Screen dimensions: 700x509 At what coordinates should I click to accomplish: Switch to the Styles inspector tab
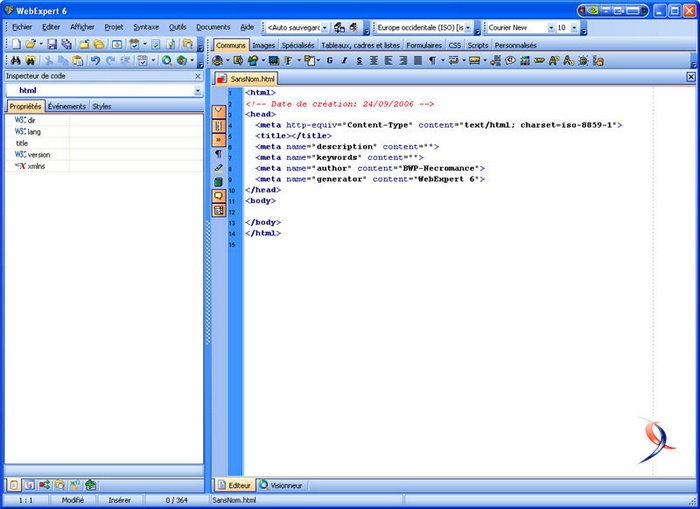102,106
